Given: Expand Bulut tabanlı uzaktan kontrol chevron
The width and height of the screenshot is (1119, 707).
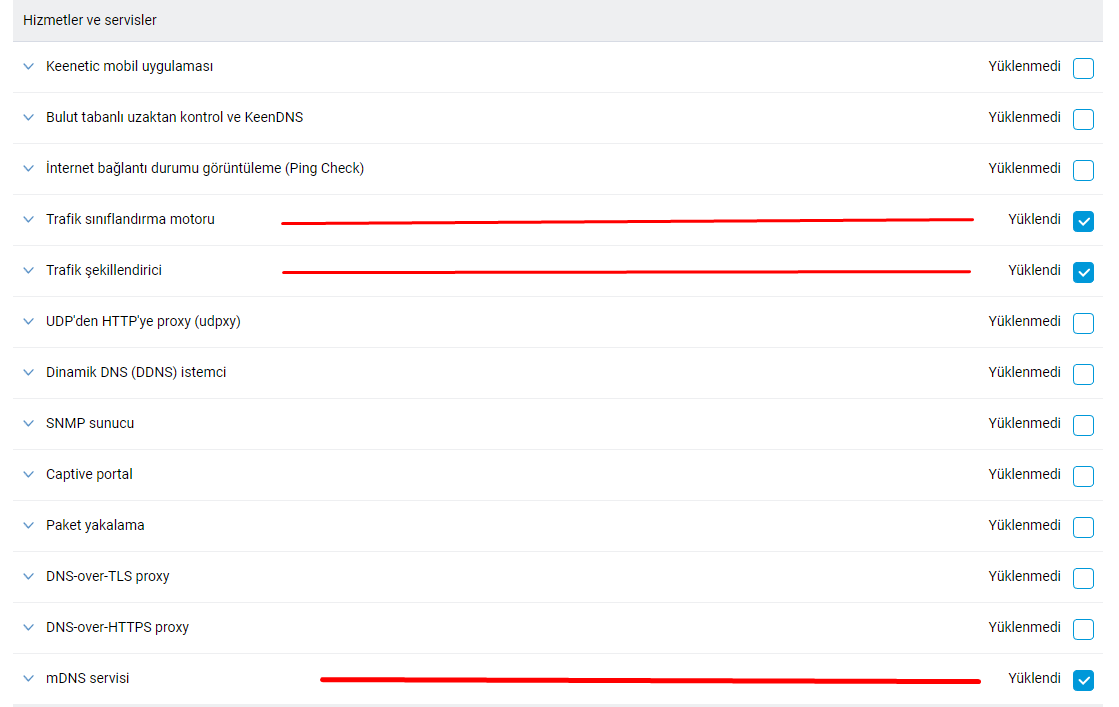Looking at the screenshot, I should click(29, 117).
